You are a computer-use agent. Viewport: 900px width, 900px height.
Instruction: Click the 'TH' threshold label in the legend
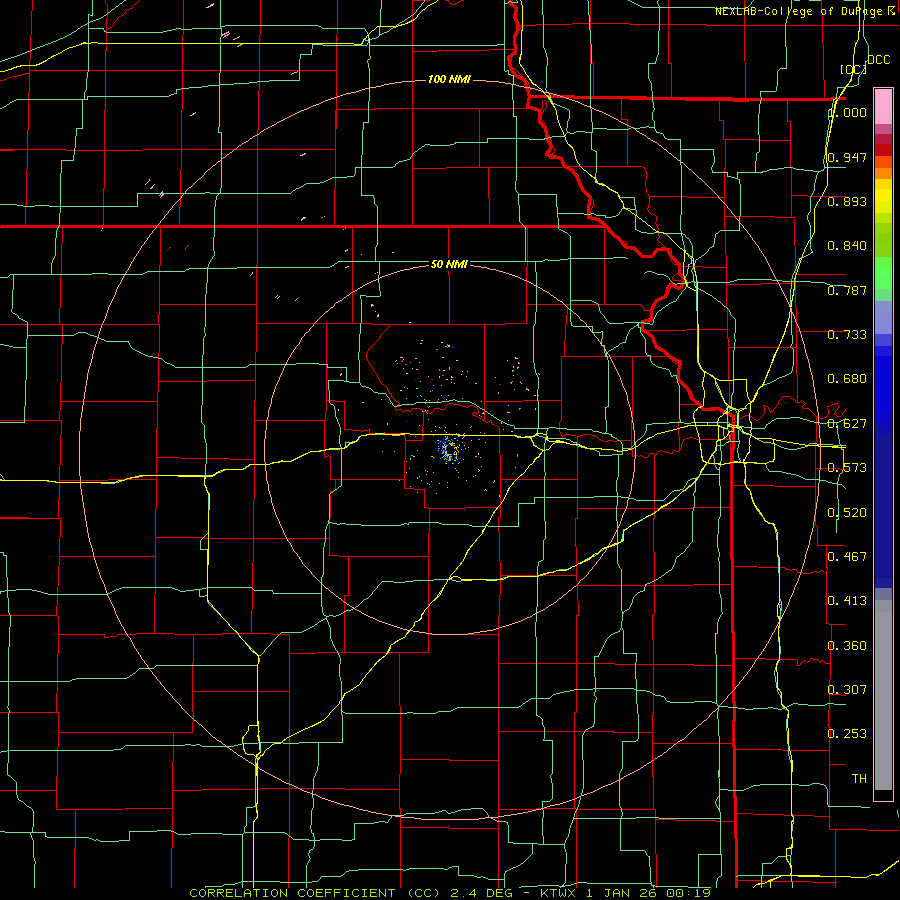(x=859, y=778)
